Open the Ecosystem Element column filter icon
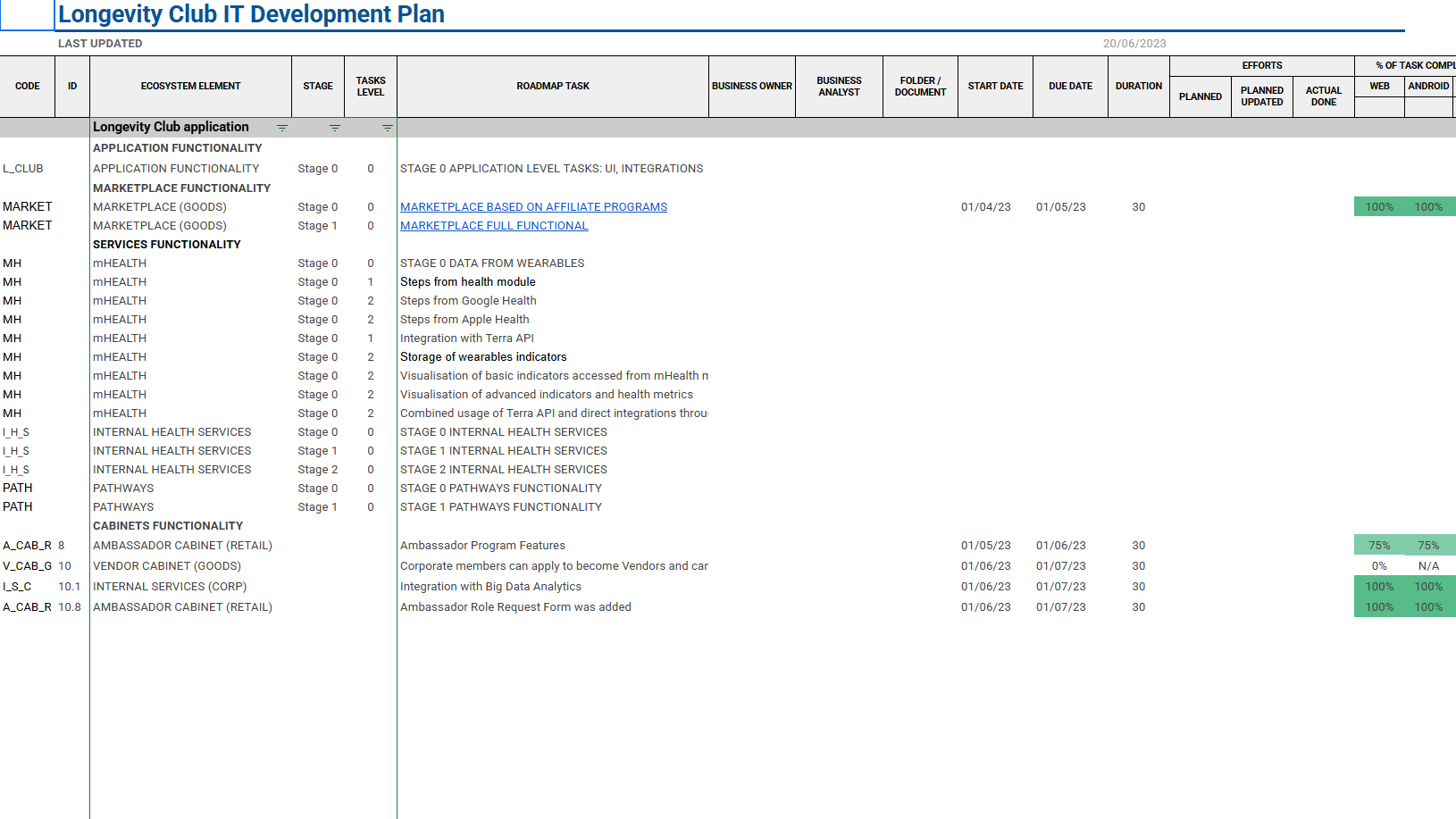 (x=282, y=128)
